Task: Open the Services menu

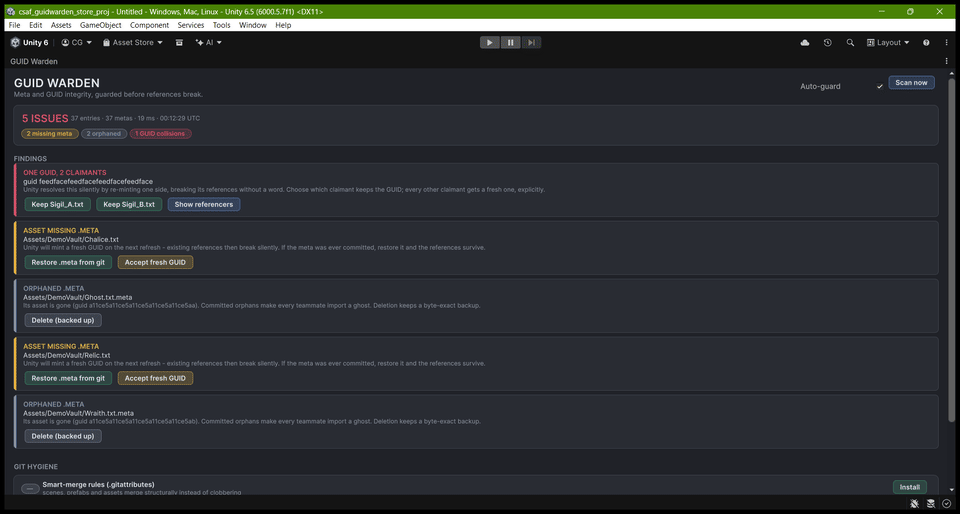Action: pos(191,25)
